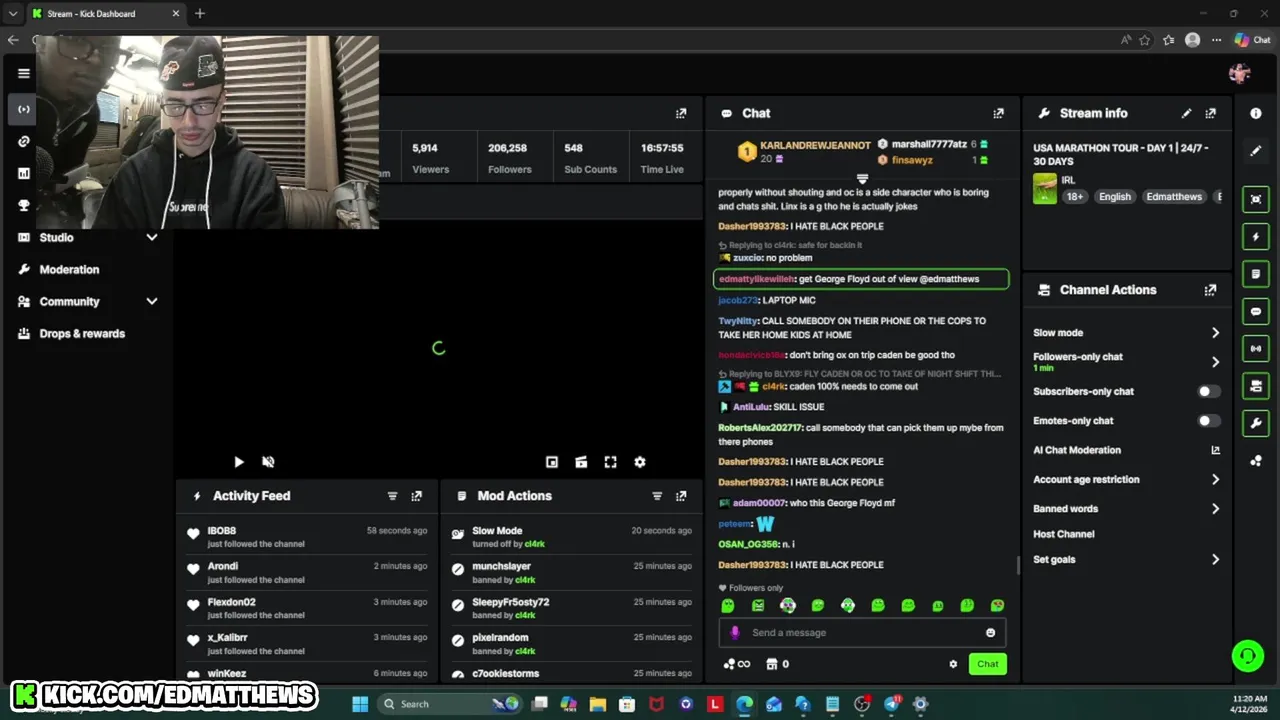Click the green support headset bubble
1280x720 pixels.
1248,656
